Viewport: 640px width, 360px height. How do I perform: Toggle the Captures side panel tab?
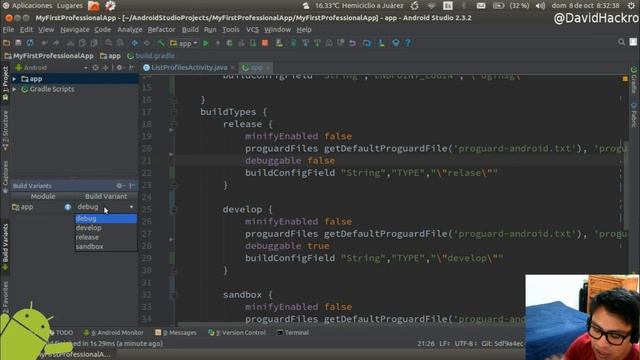click(x=5, y=177)
